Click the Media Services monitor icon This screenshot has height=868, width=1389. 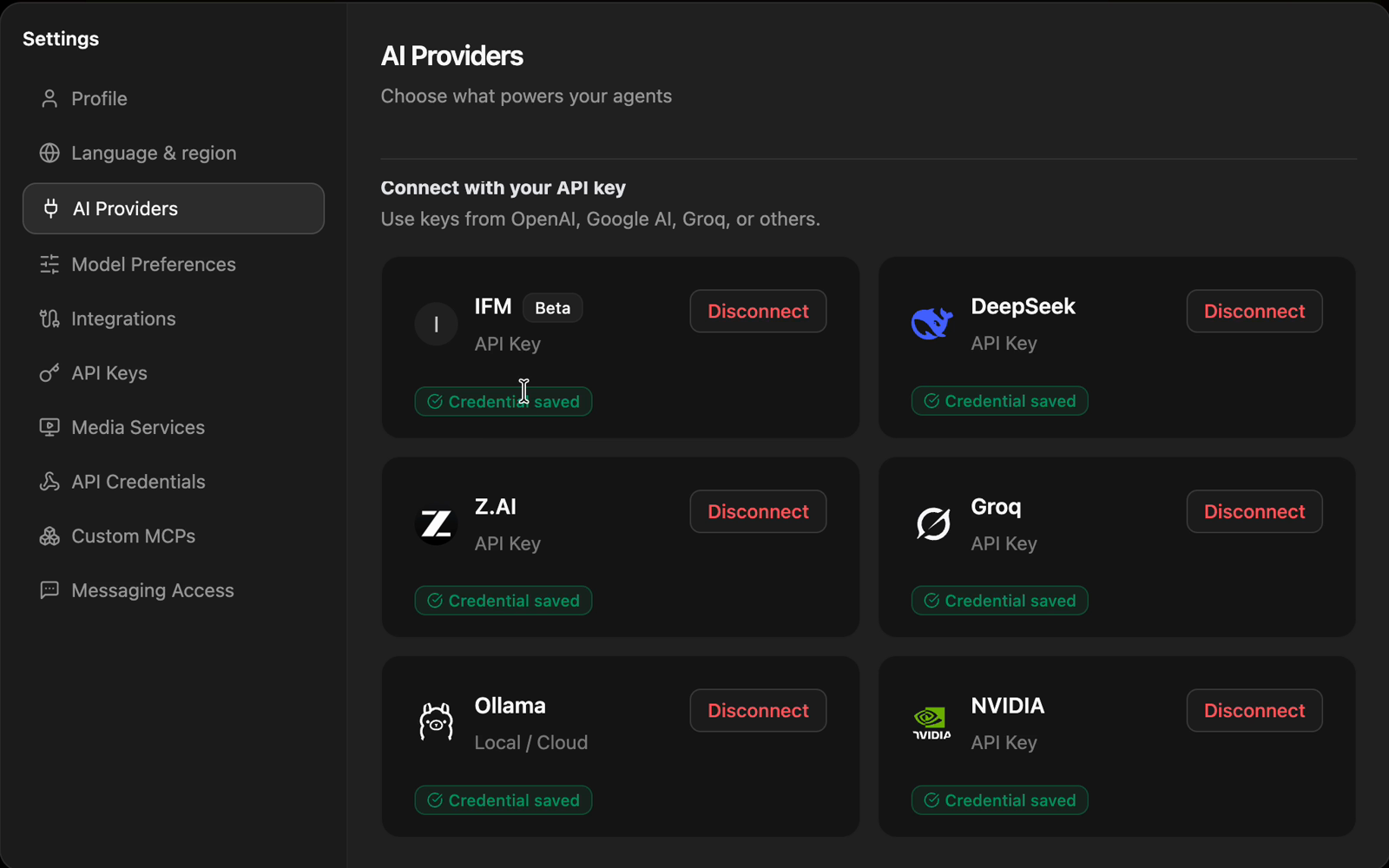(x=49, y=427)
